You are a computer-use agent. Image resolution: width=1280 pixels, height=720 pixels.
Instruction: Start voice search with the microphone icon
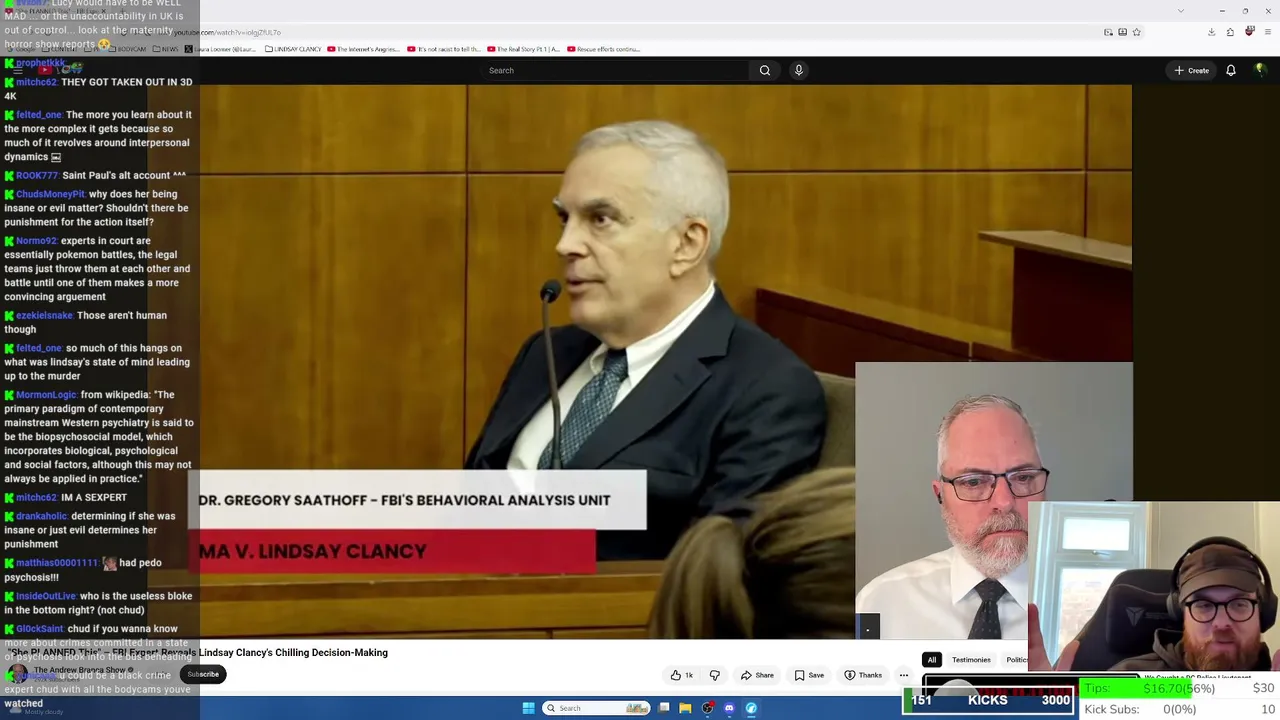click(x=798, y=70)
